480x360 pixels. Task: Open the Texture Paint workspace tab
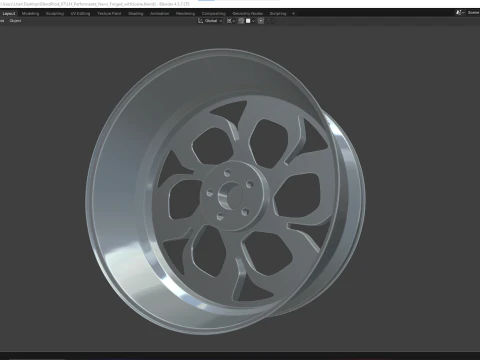coord(109,14)
